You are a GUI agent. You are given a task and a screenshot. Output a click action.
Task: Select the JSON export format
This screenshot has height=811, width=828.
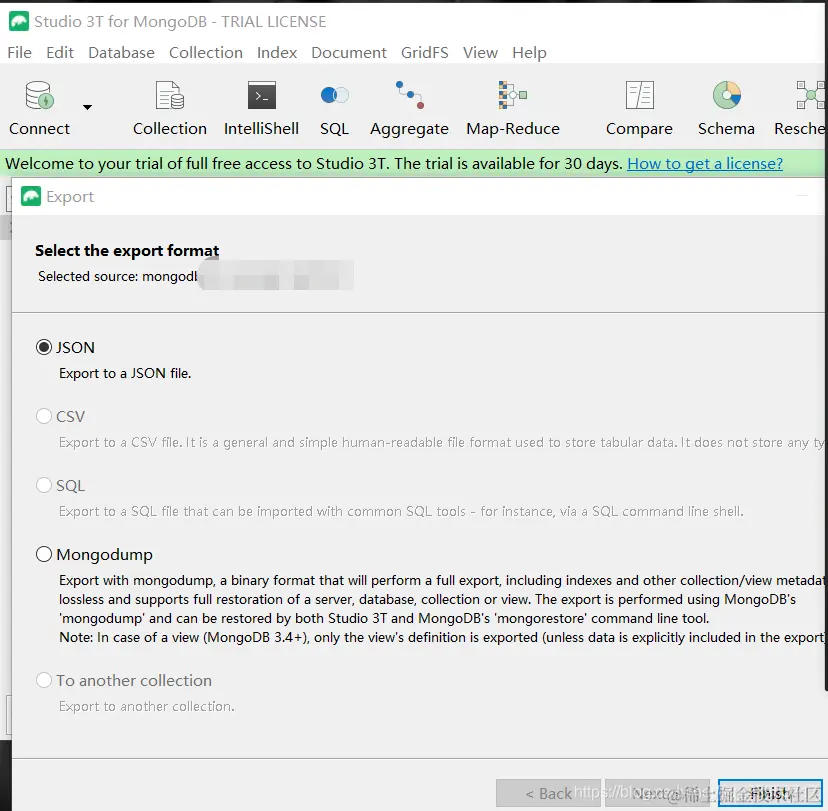[44, 347]
